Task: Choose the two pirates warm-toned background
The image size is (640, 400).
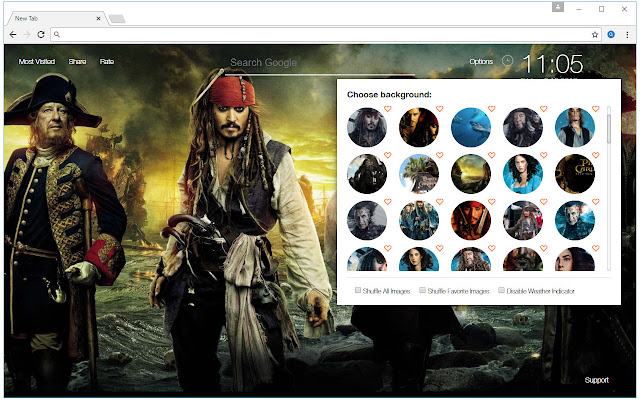Action: click(x=419, y=127)
